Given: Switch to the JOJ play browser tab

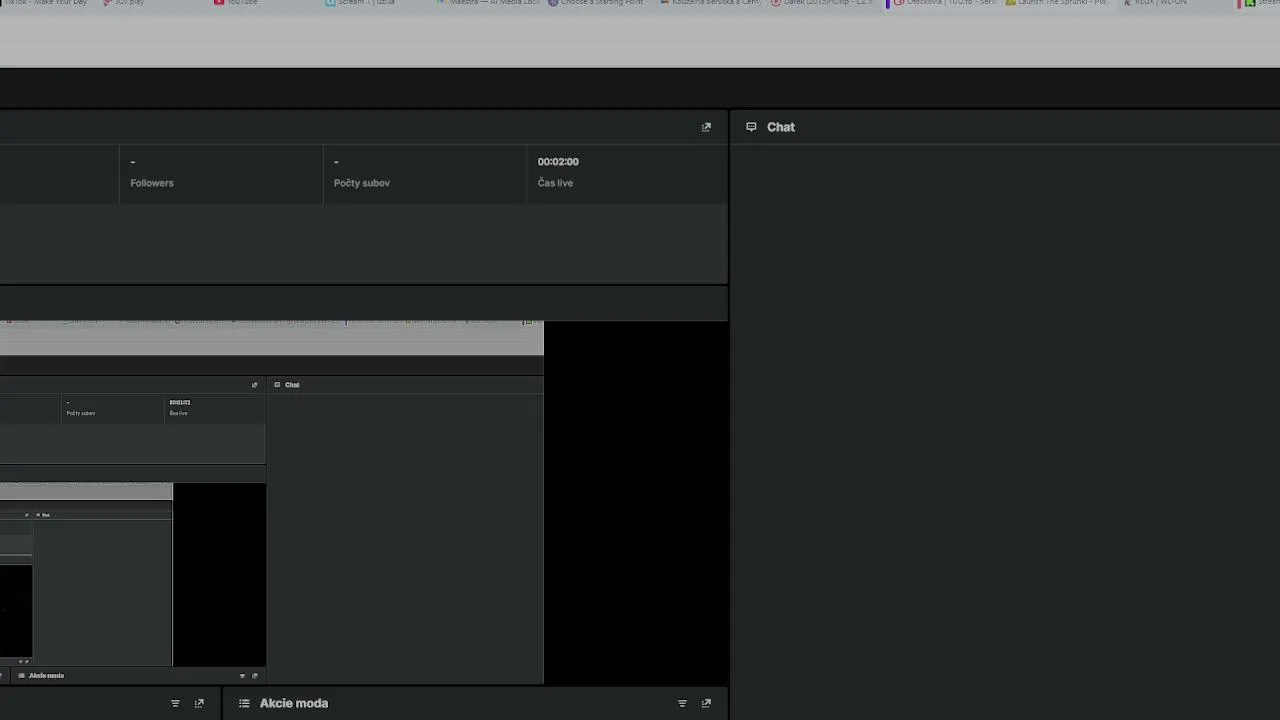Looking at the screenshot, I should coord(124,3).
